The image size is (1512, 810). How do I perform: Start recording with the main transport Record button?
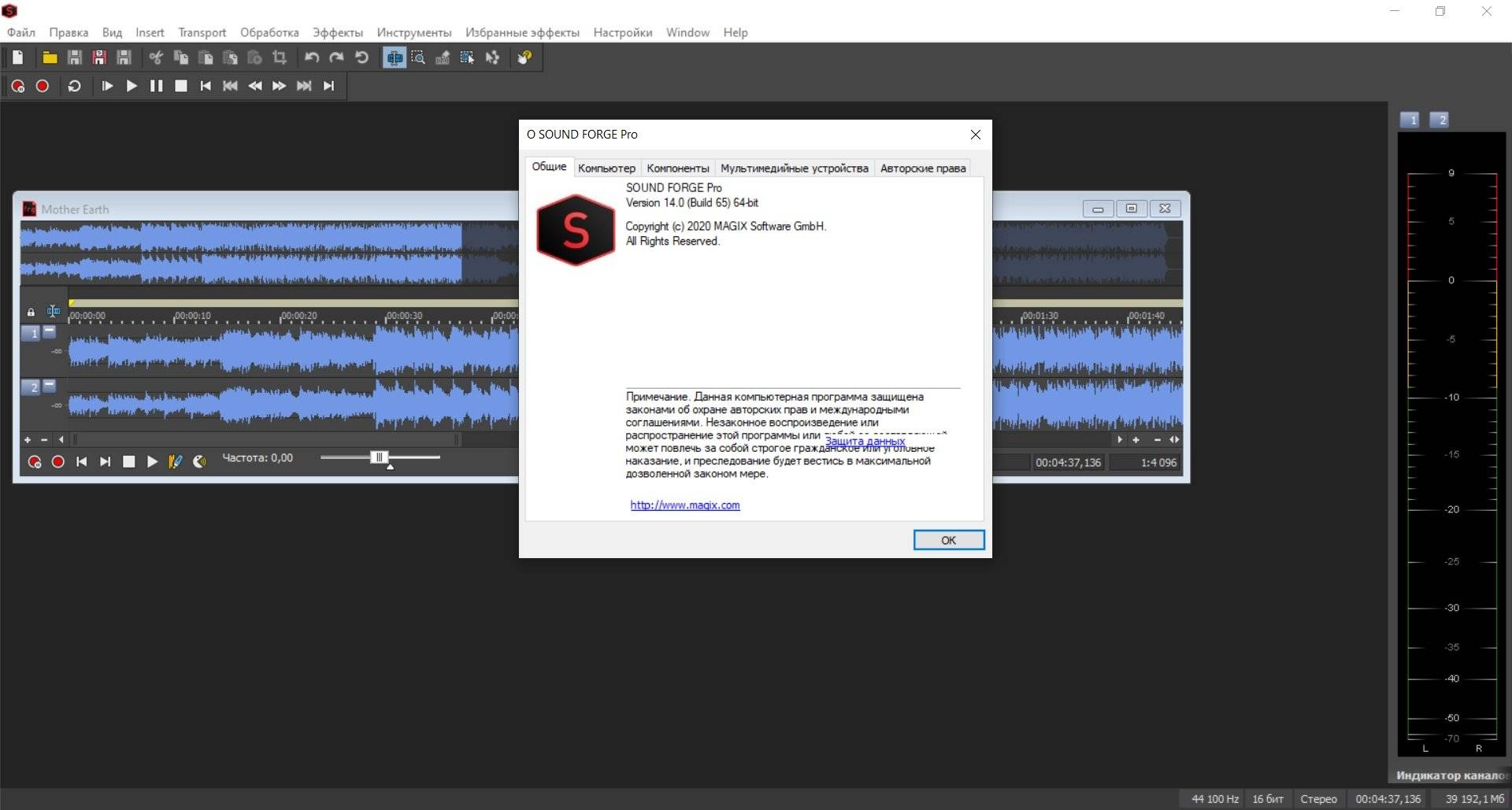pyautogui.click(x=43, y=86)
